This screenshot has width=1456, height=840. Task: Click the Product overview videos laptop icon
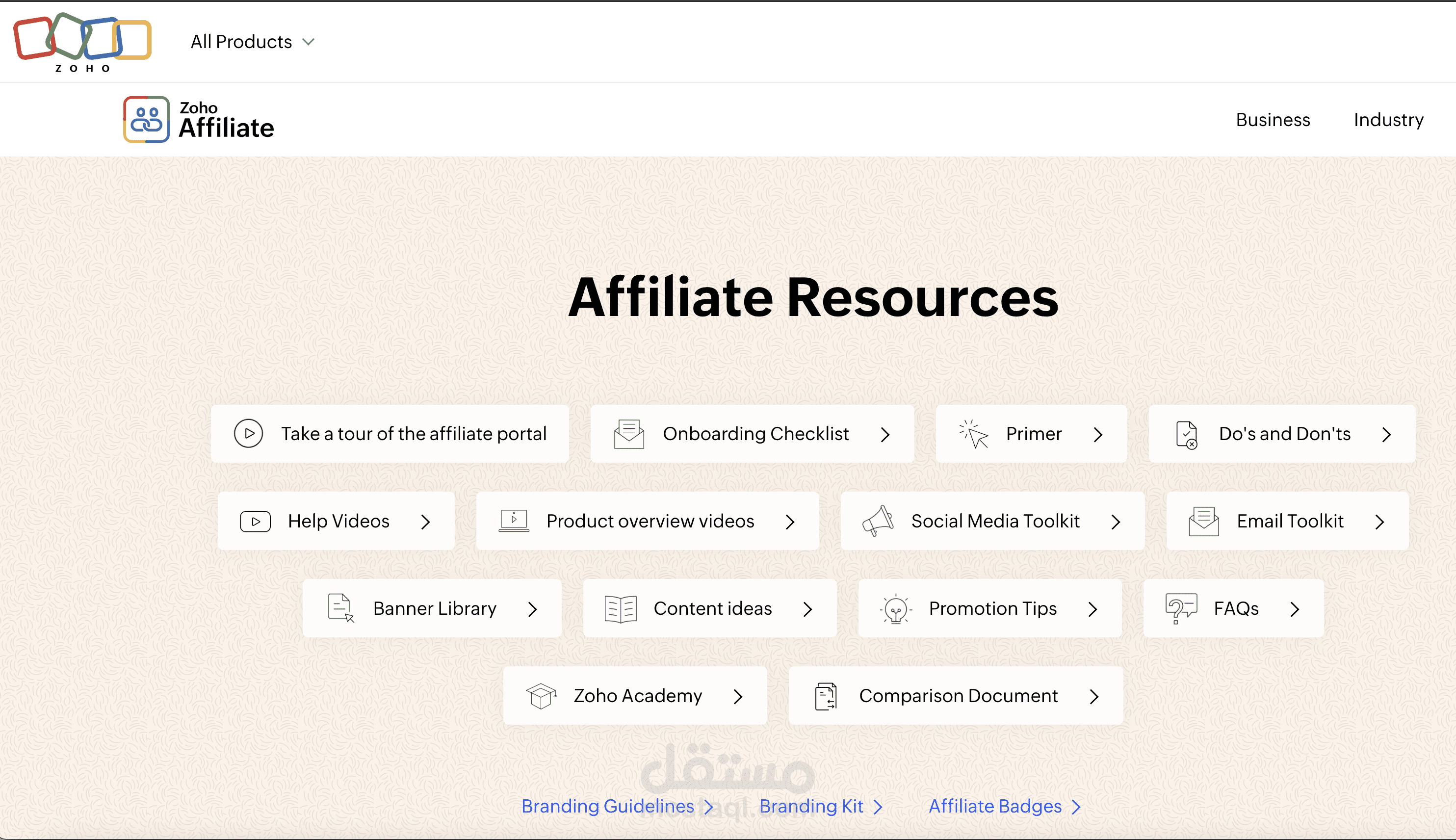point(514,521)
